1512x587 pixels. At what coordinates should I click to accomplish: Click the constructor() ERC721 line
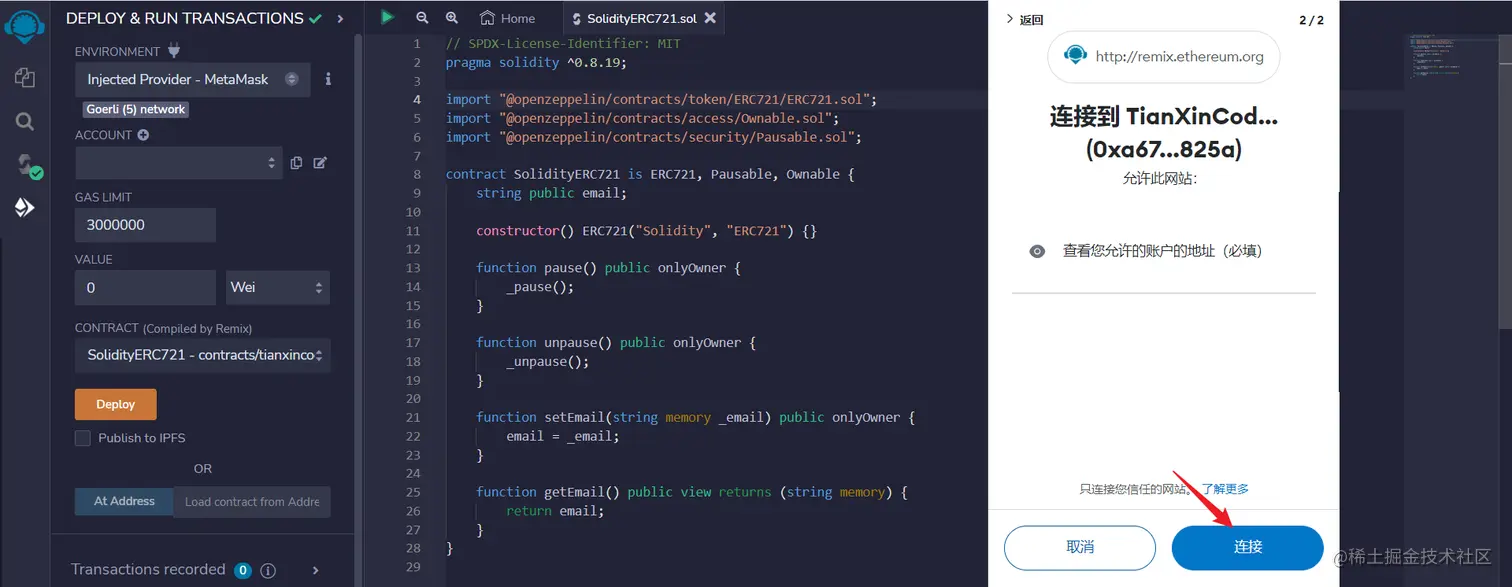click(646, 230)
